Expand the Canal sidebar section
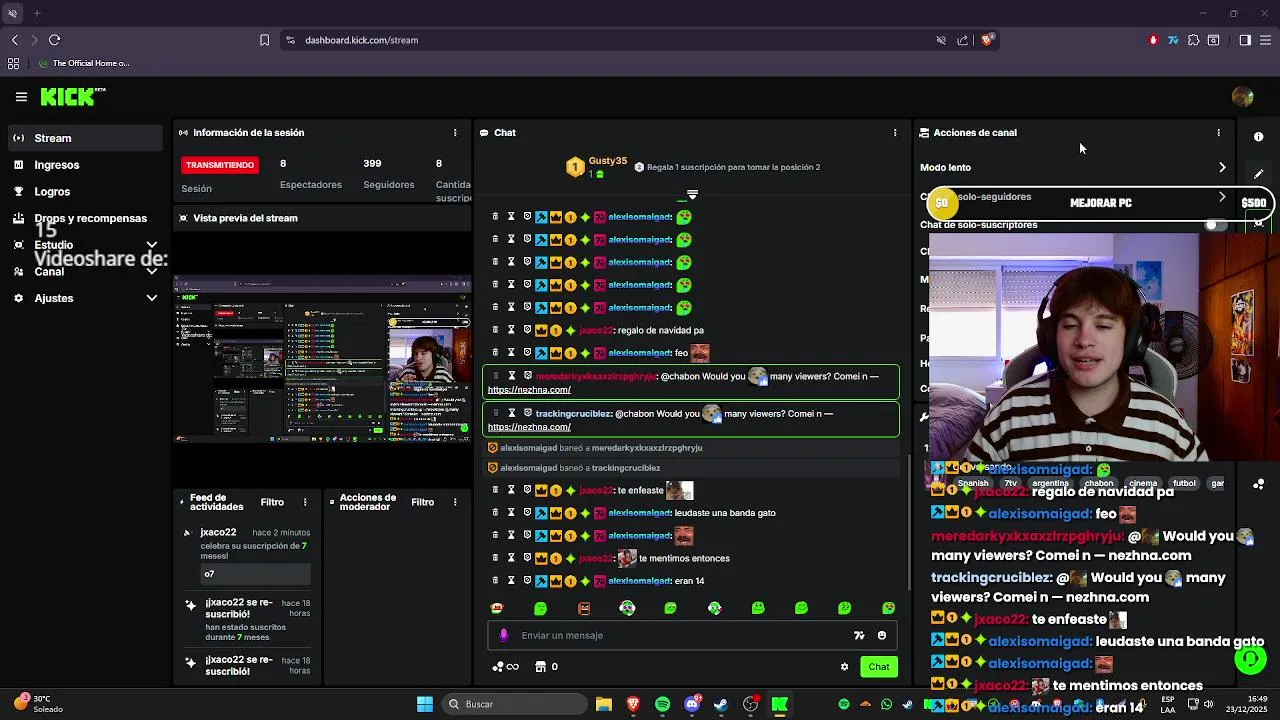Screen dimensions: 1280x720 (x=152, y=271)
